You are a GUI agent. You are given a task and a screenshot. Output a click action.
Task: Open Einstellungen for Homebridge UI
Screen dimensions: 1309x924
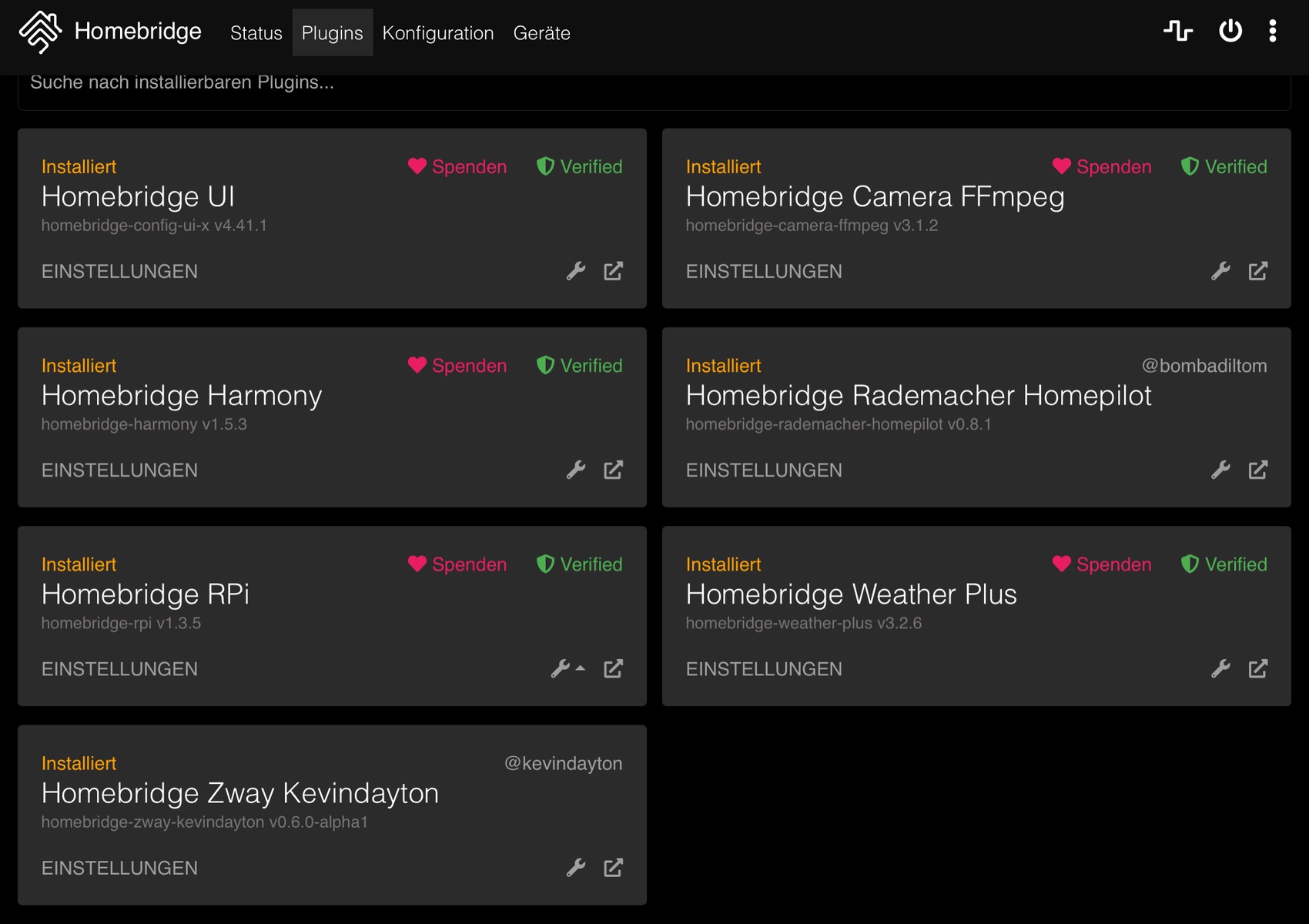(119, 271)
